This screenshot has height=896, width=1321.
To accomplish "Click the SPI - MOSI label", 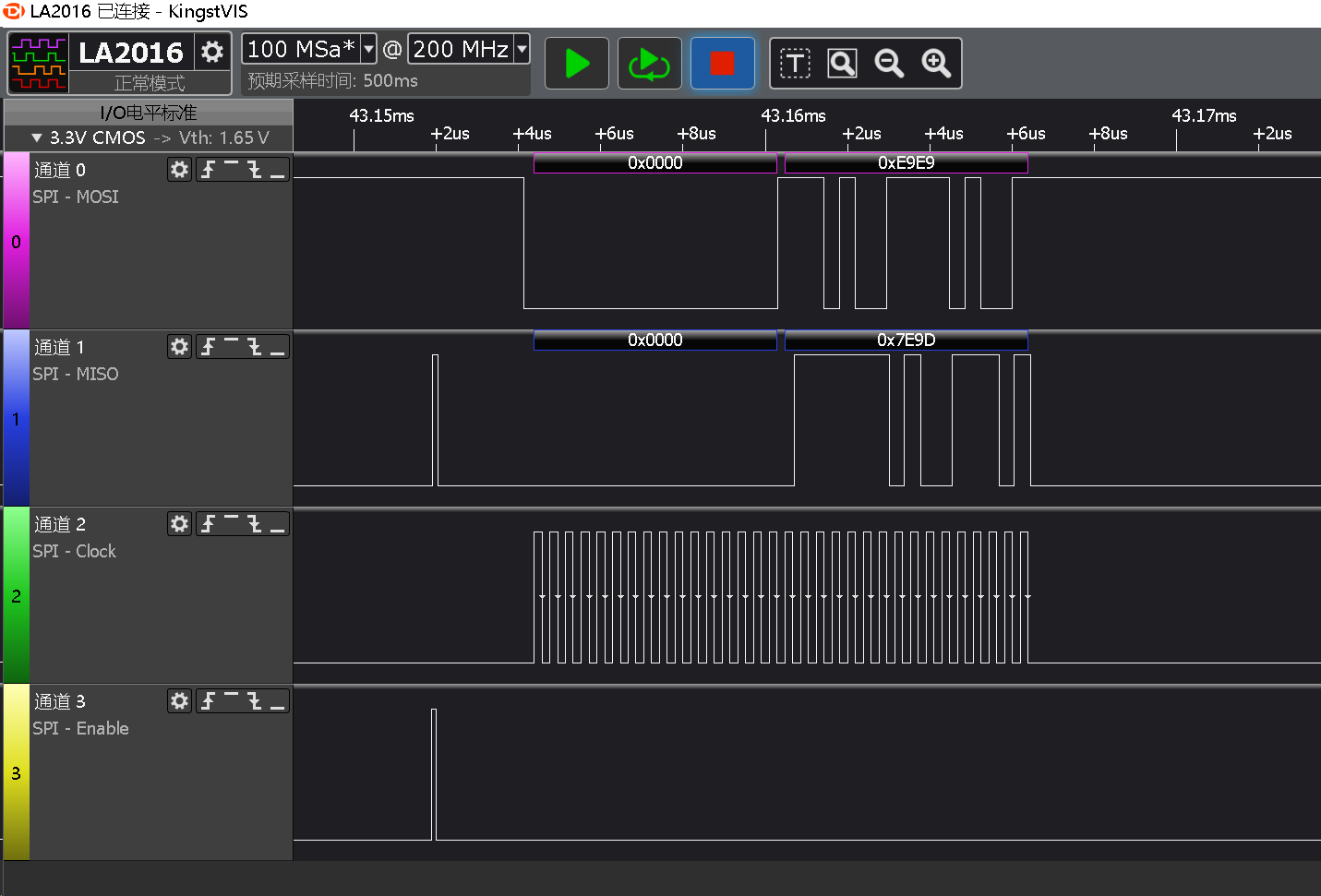I will click(x=76, y=197).
